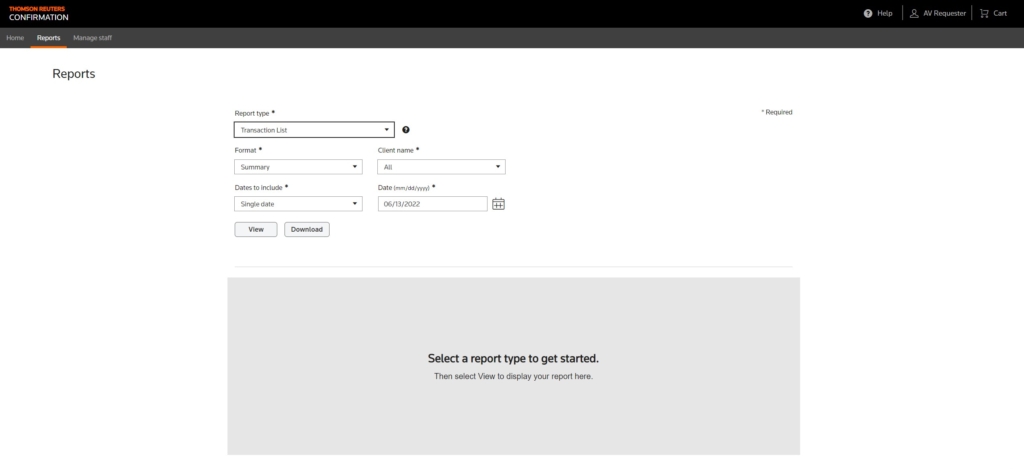This screenshot has width=1024, height=469.
Task: Open the shopping cart icon
Action: coord(984,13)
